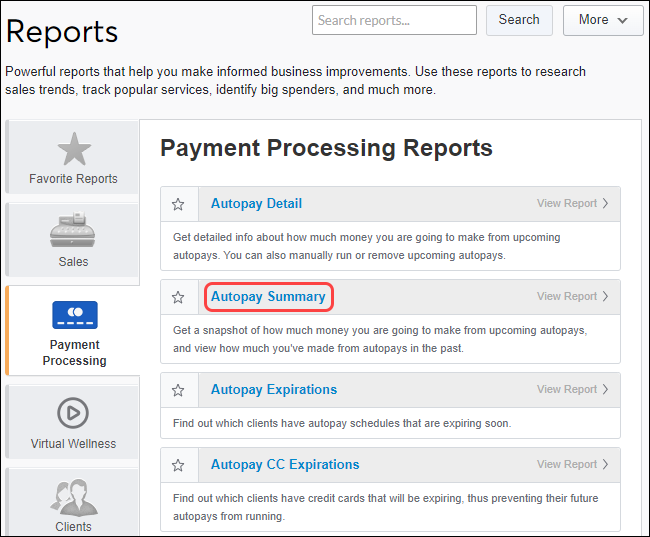Screen dimensions: 650x537
Task: Expand the More dropdown menu
Action: click(x=603, y=20)
